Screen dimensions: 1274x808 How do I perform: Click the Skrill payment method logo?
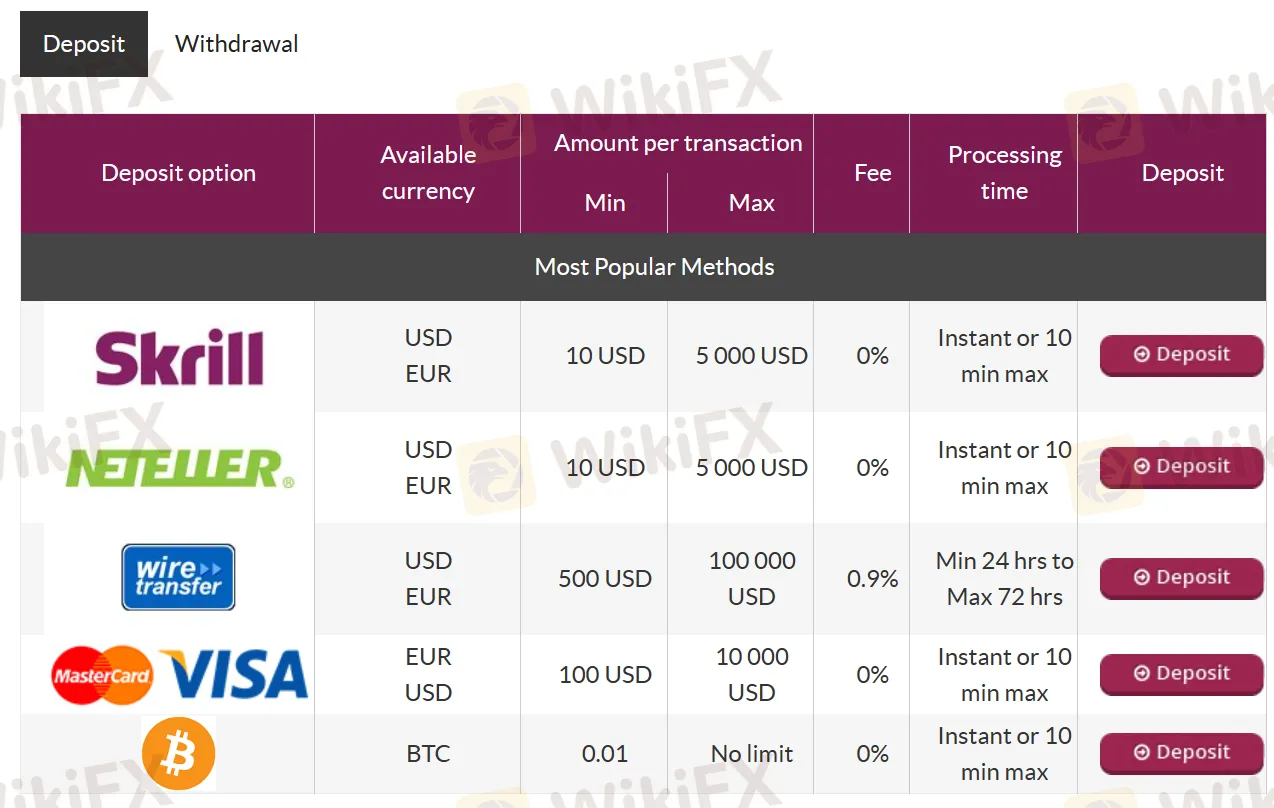point(178,355)
